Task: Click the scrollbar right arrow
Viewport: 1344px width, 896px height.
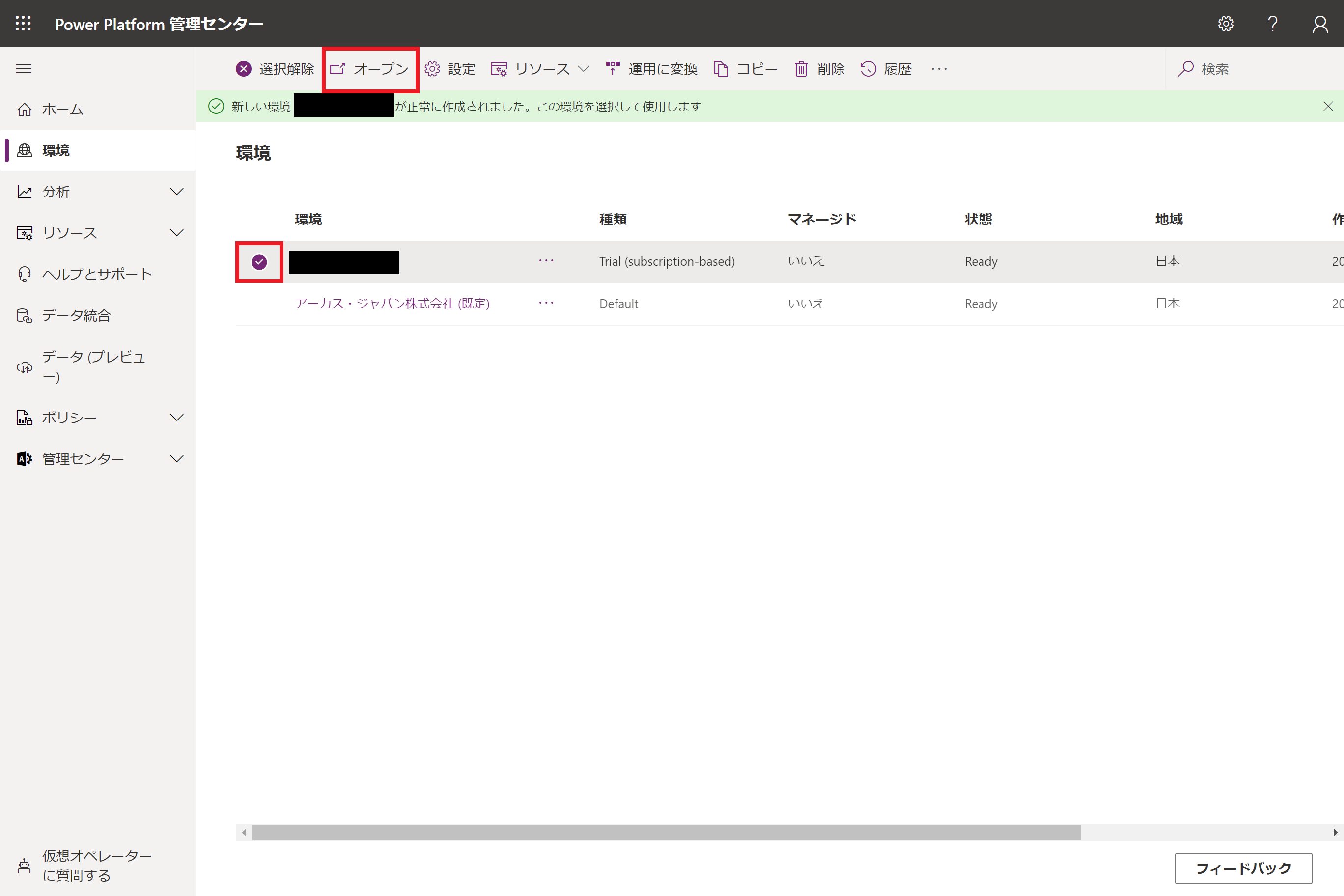Action: click(1336, 833)
